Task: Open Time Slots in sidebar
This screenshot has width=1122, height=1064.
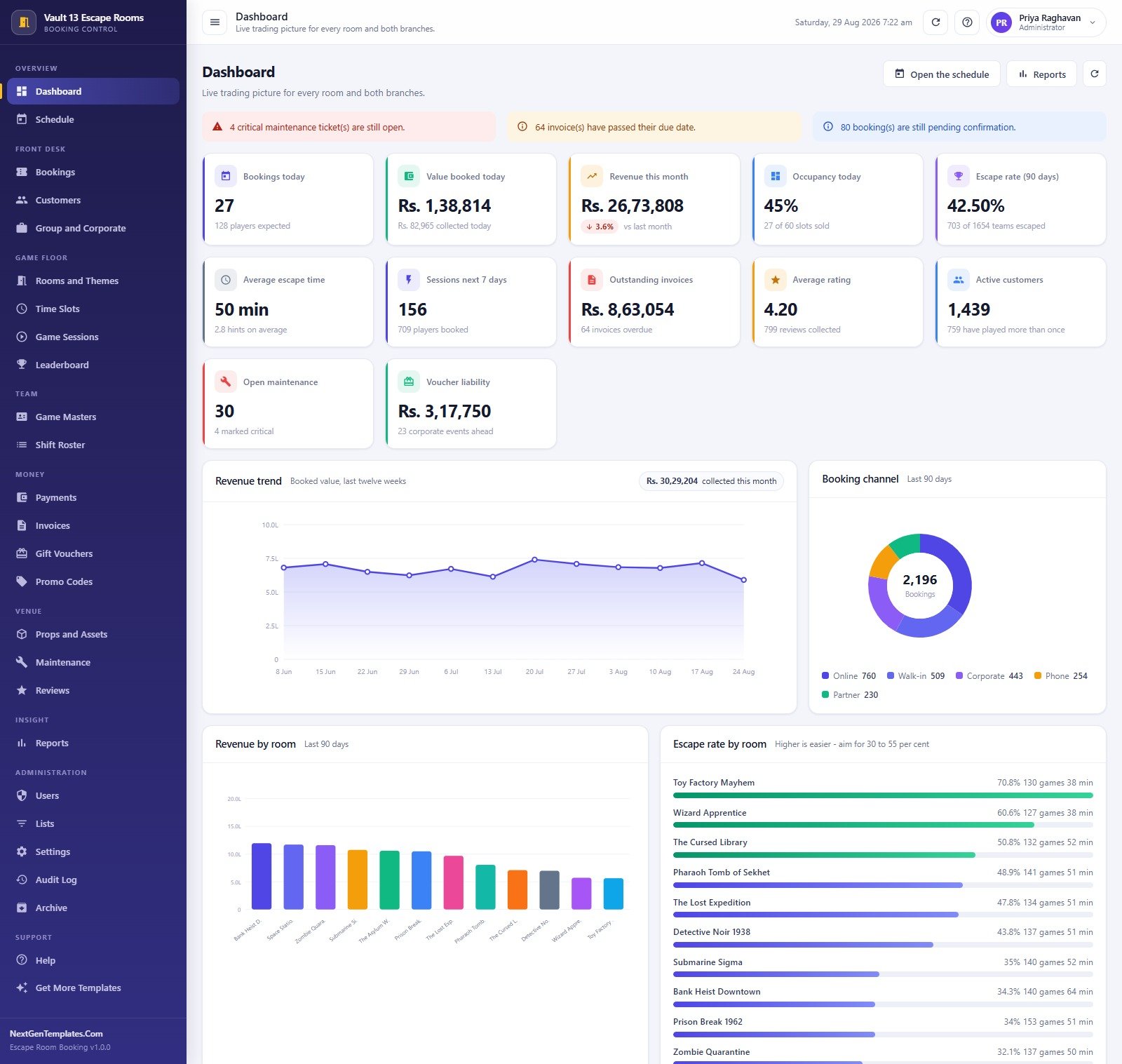Action: point(93,309)
